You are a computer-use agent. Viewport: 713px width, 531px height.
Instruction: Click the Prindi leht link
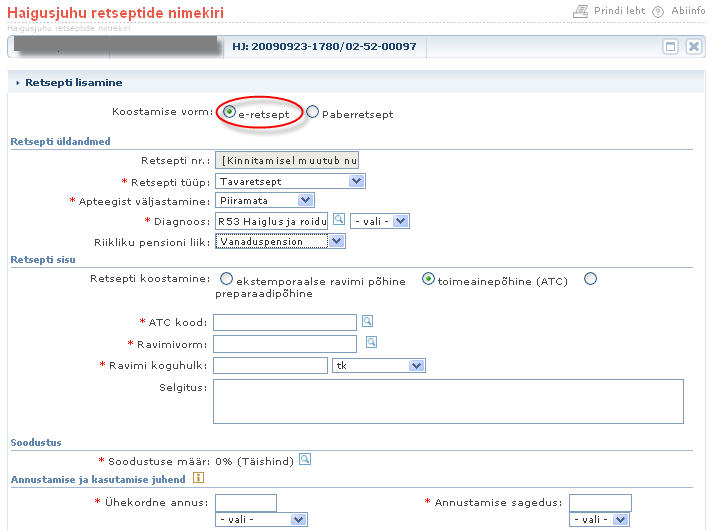[x=621, y=12]
